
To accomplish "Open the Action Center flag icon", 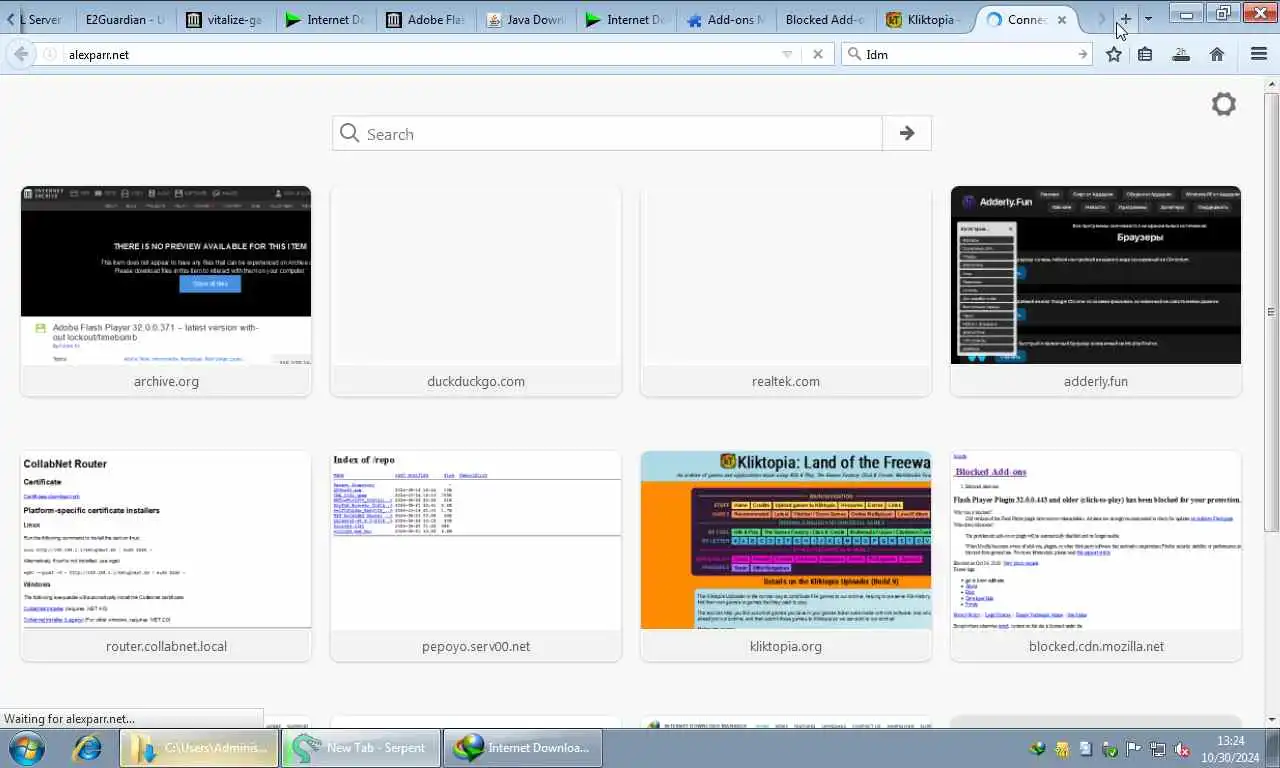I will [x=1134, y=749].
